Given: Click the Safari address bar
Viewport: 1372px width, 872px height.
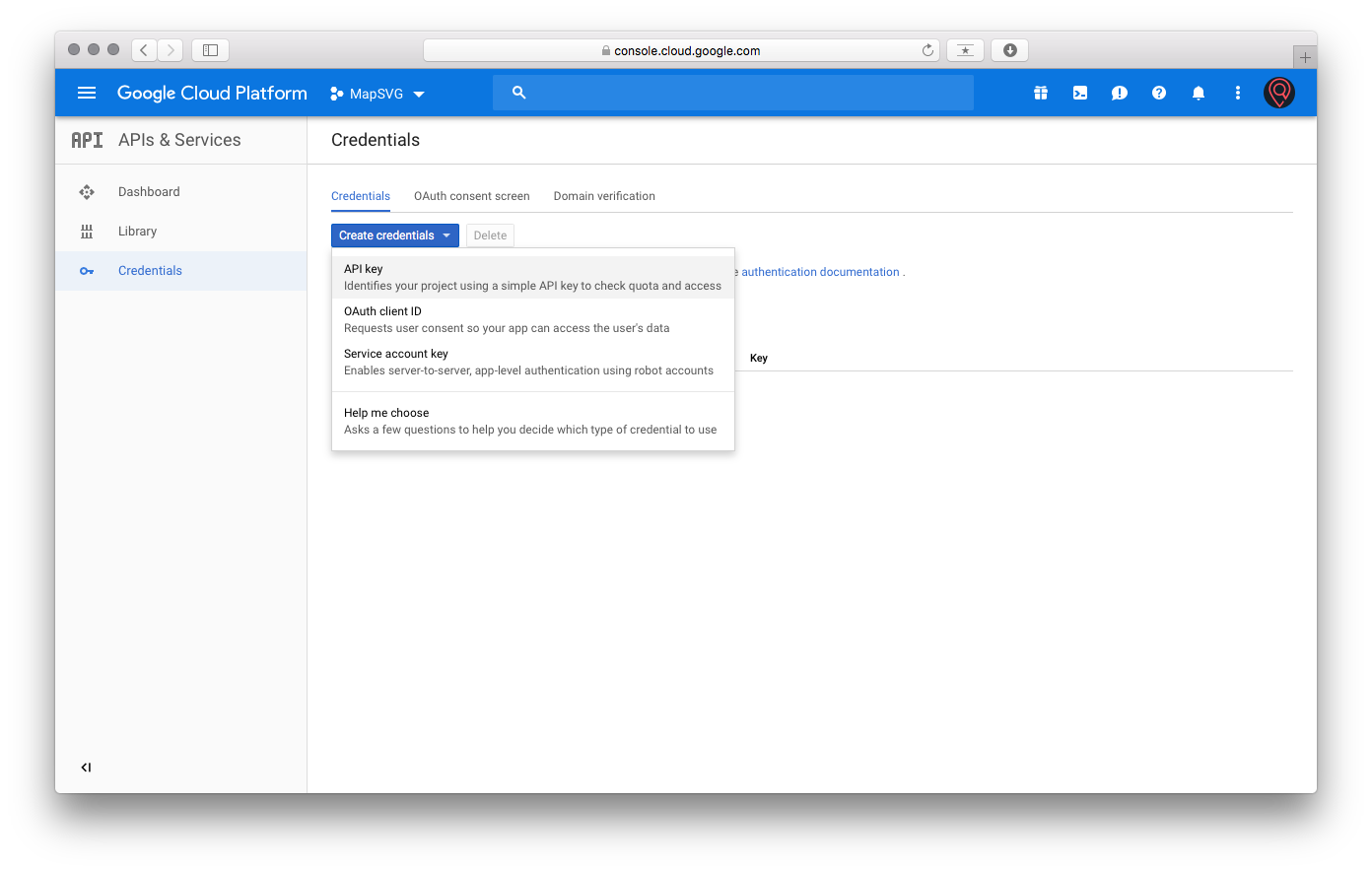Looking at the screenshot, I should 681,50.
